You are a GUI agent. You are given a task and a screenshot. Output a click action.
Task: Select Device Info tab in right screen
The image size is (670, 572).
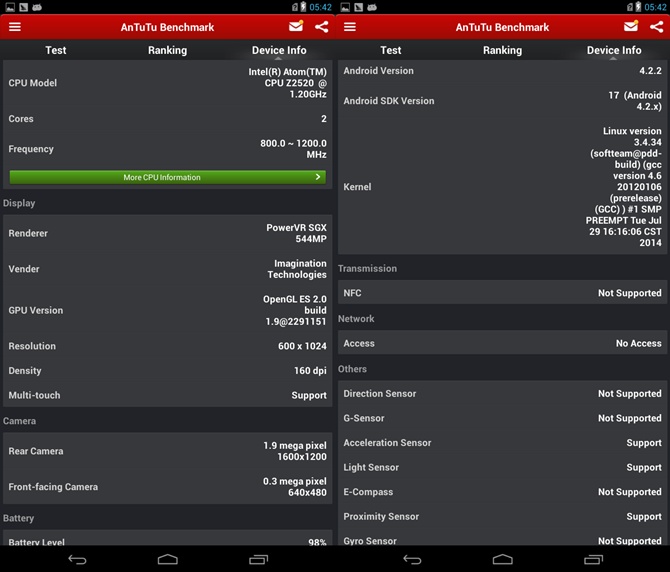tap(614, 50)
